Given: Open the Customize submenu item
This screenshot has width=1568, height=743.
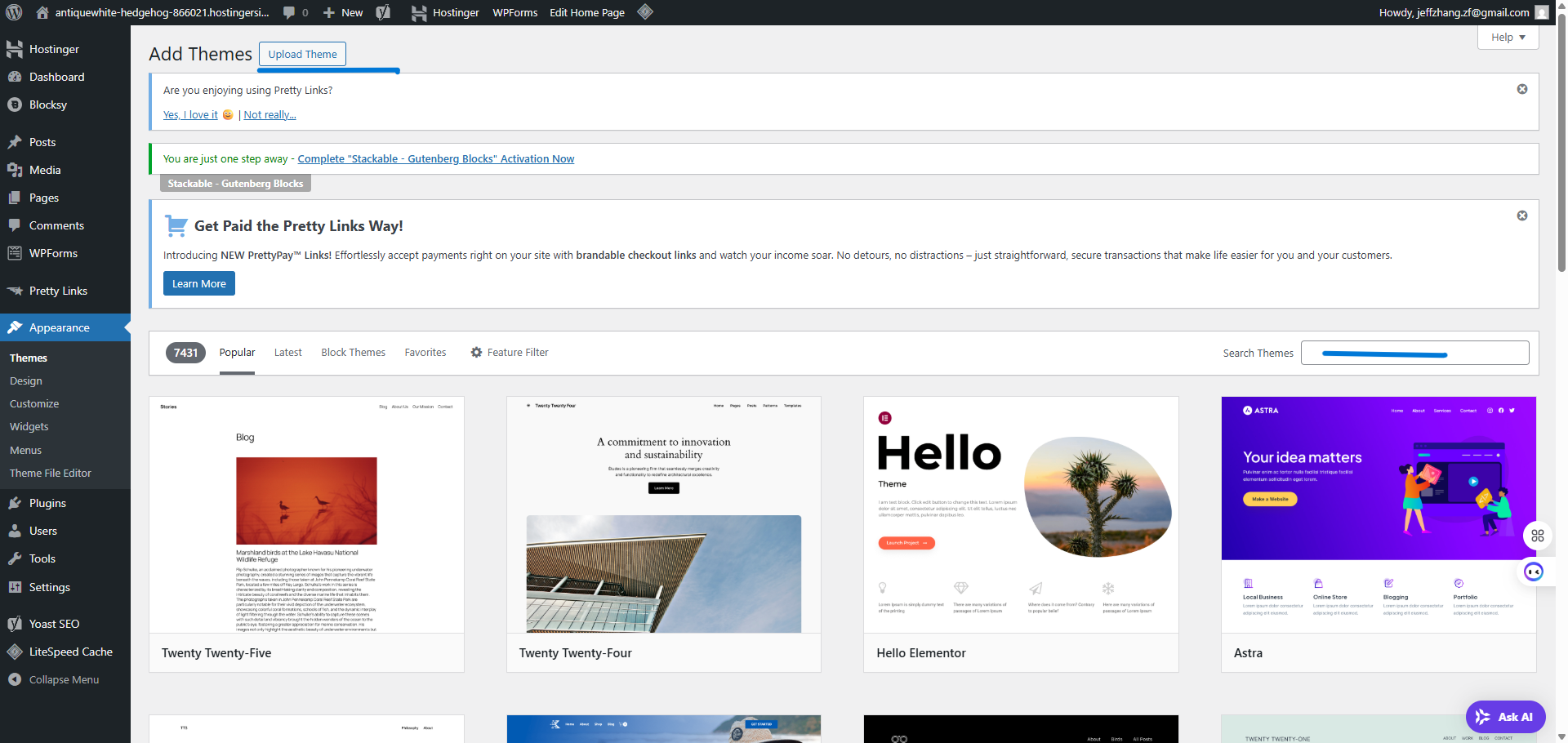Looking at the screenshot, I should 34,403.
